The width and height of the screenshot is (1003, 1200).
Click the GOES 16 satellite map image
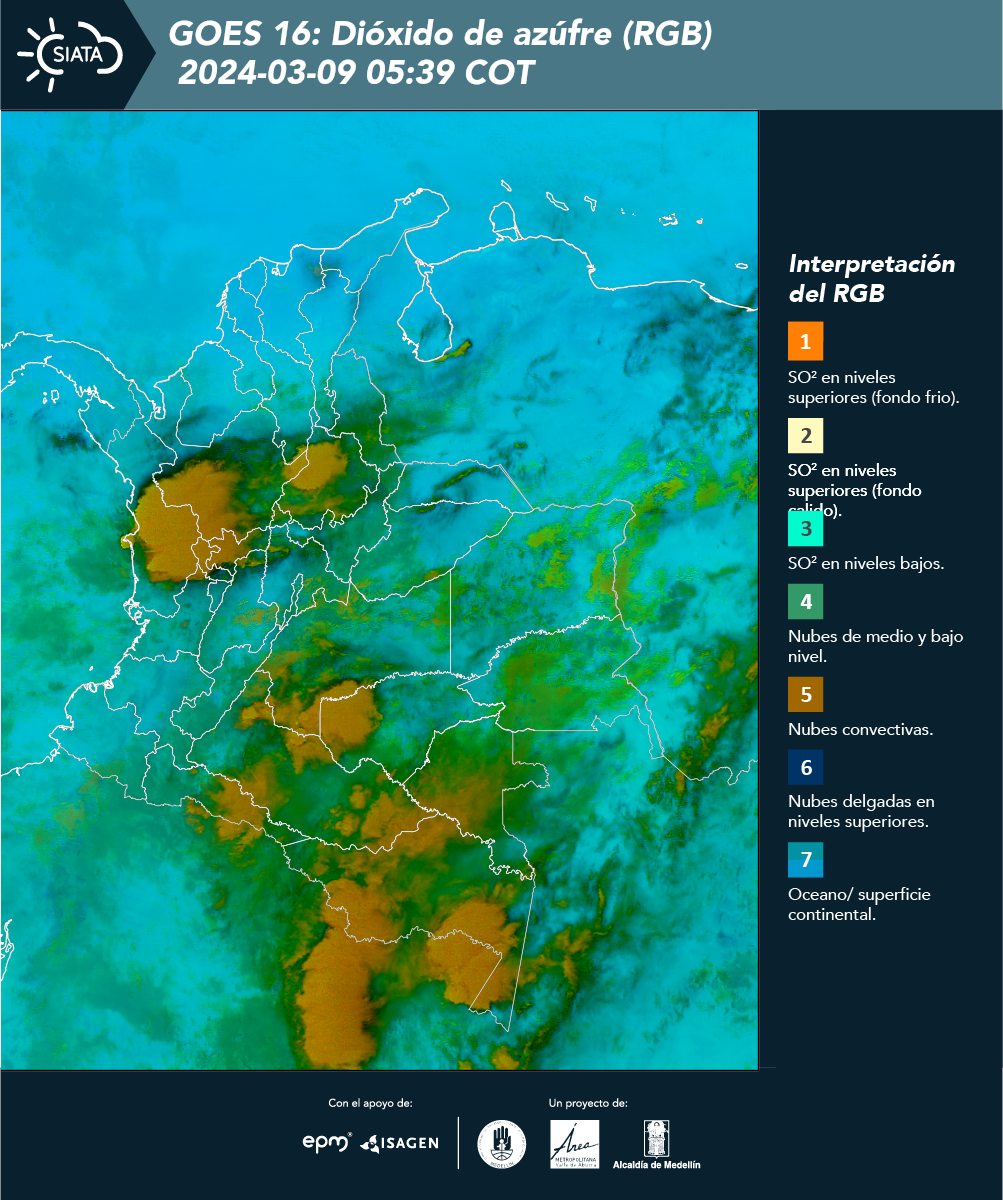(379, 590)
